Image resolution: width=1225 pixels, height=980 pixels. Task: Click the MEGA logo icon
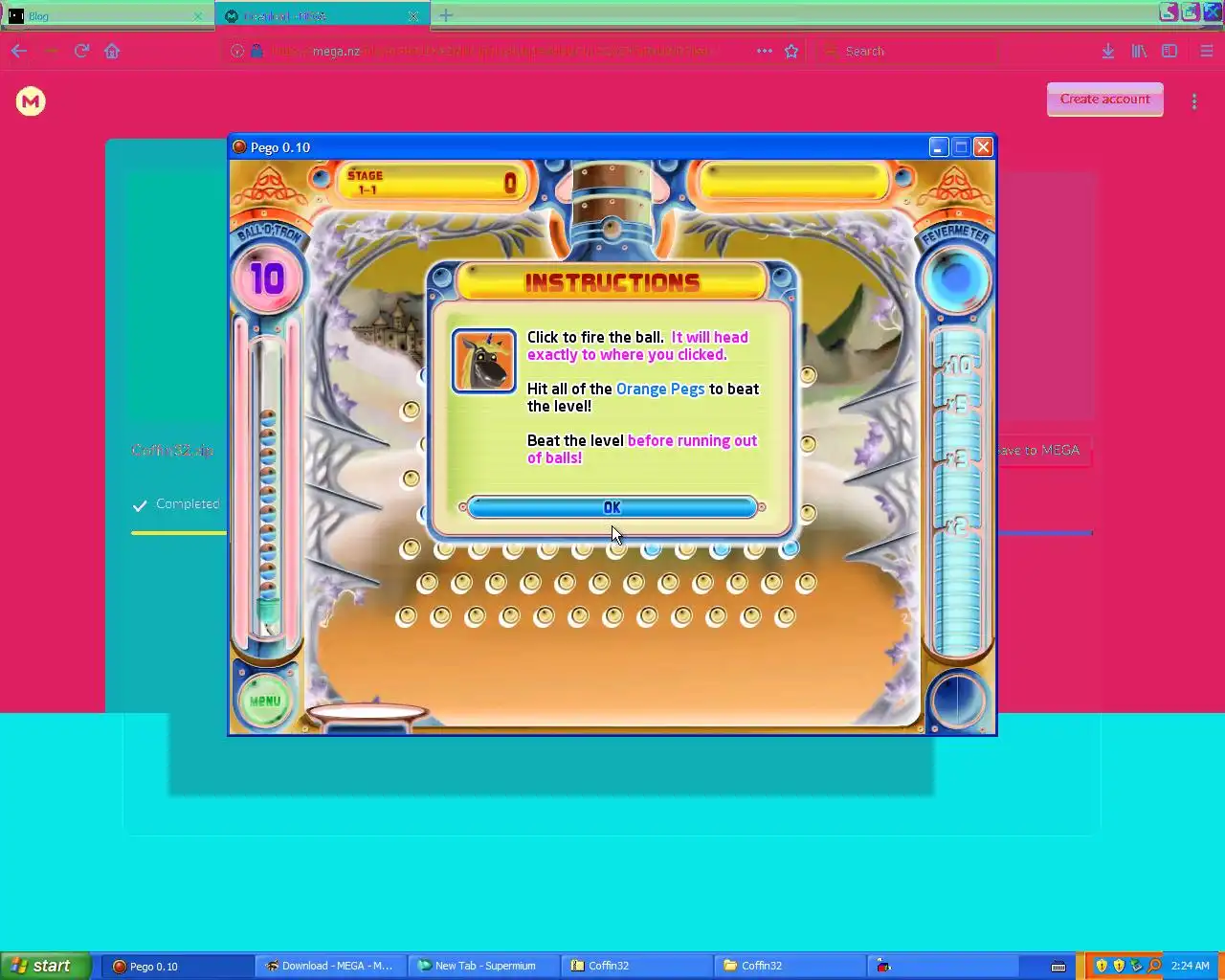pyautogui.click(x=31, y=101)
